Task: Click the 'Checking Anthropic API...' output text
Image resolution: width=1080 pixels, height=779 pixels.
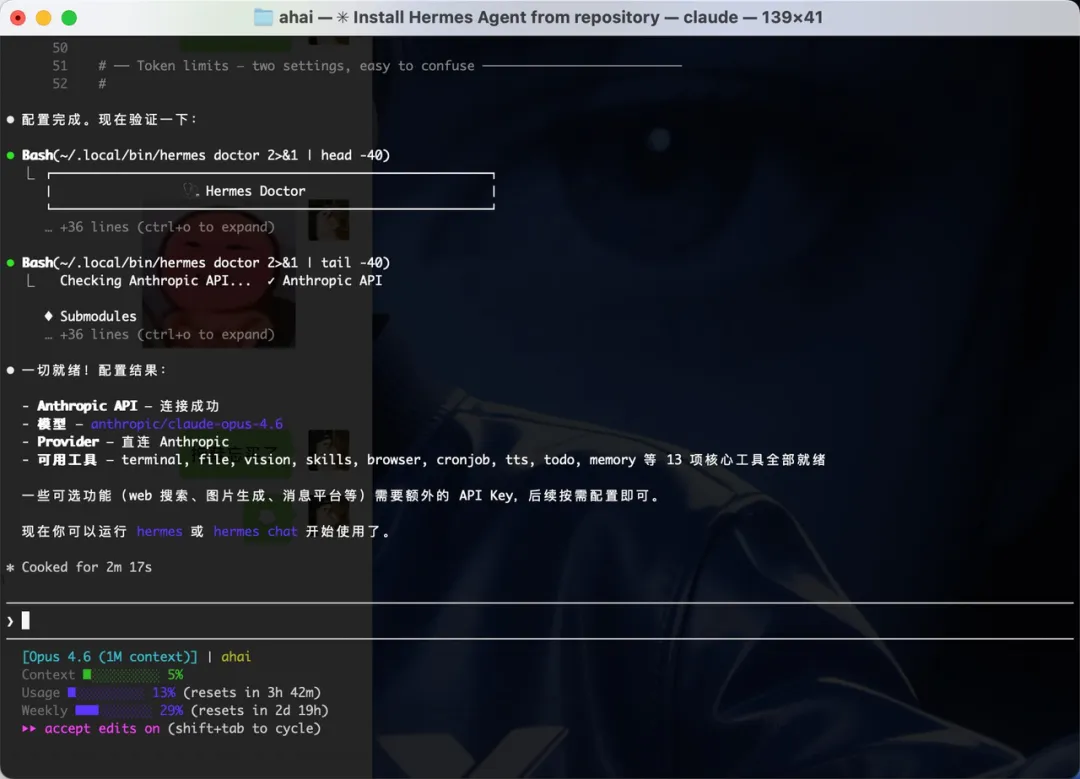Action: pyautogui.click(x=156, y=280)
